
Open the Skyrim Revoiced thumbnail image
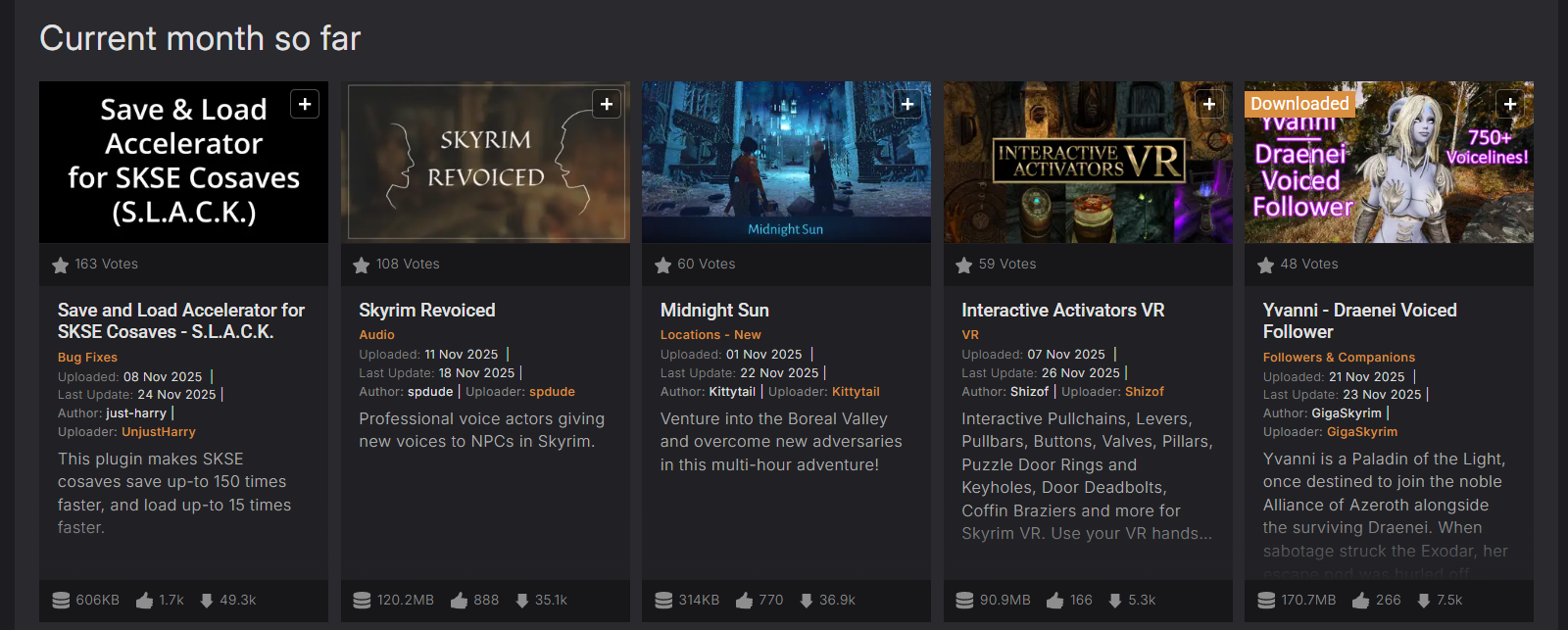pyautogui.click(x=485, y=162)
